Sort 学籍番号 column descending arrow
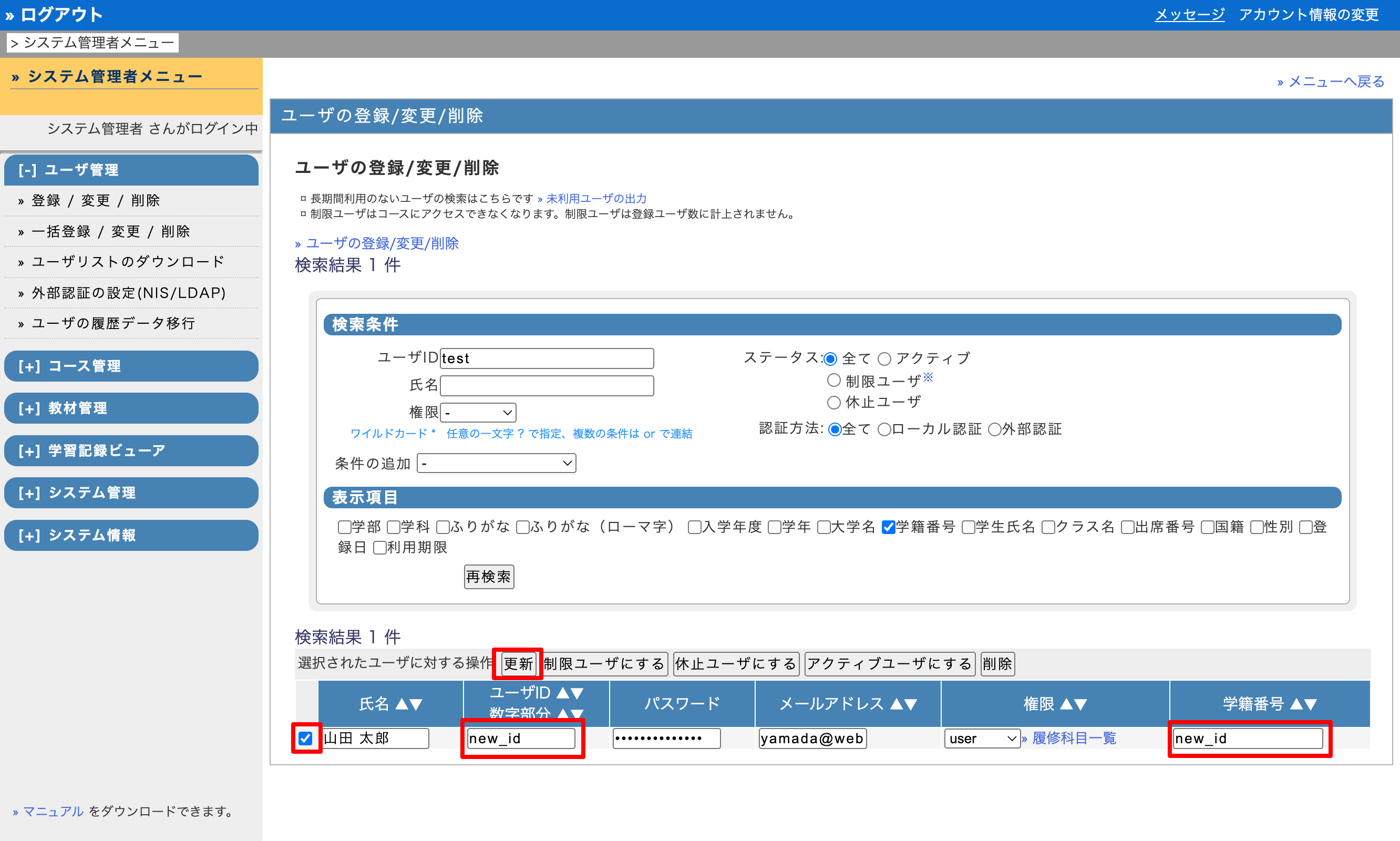 [1311, 704]
